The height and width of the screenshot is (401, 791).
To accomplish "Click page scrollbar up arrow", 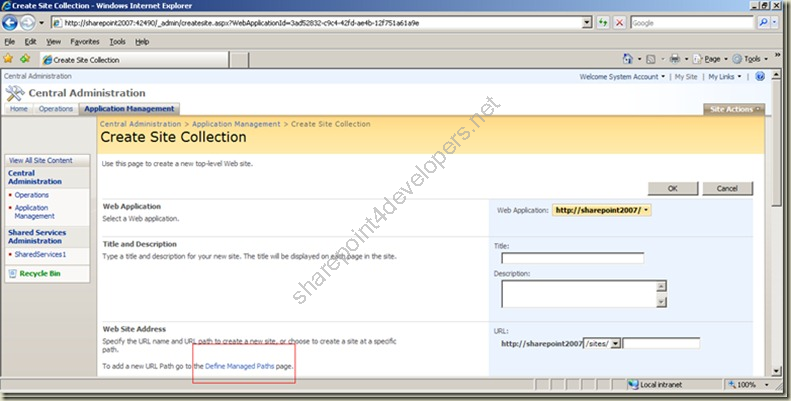I will point(776,75).
